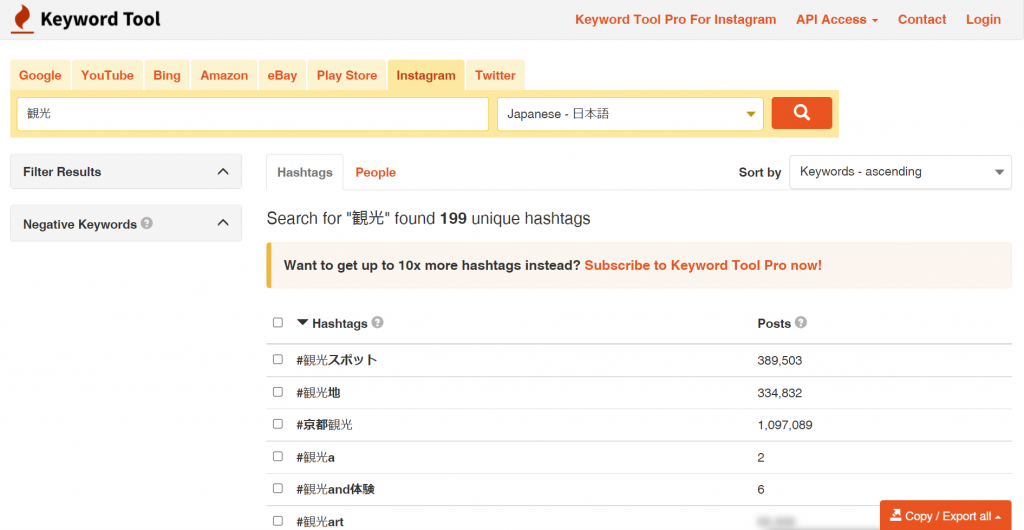Click the orange magnifier search button
This screenshot has height=530, width=1024.
pyautogui.click(x=801, y=113)
